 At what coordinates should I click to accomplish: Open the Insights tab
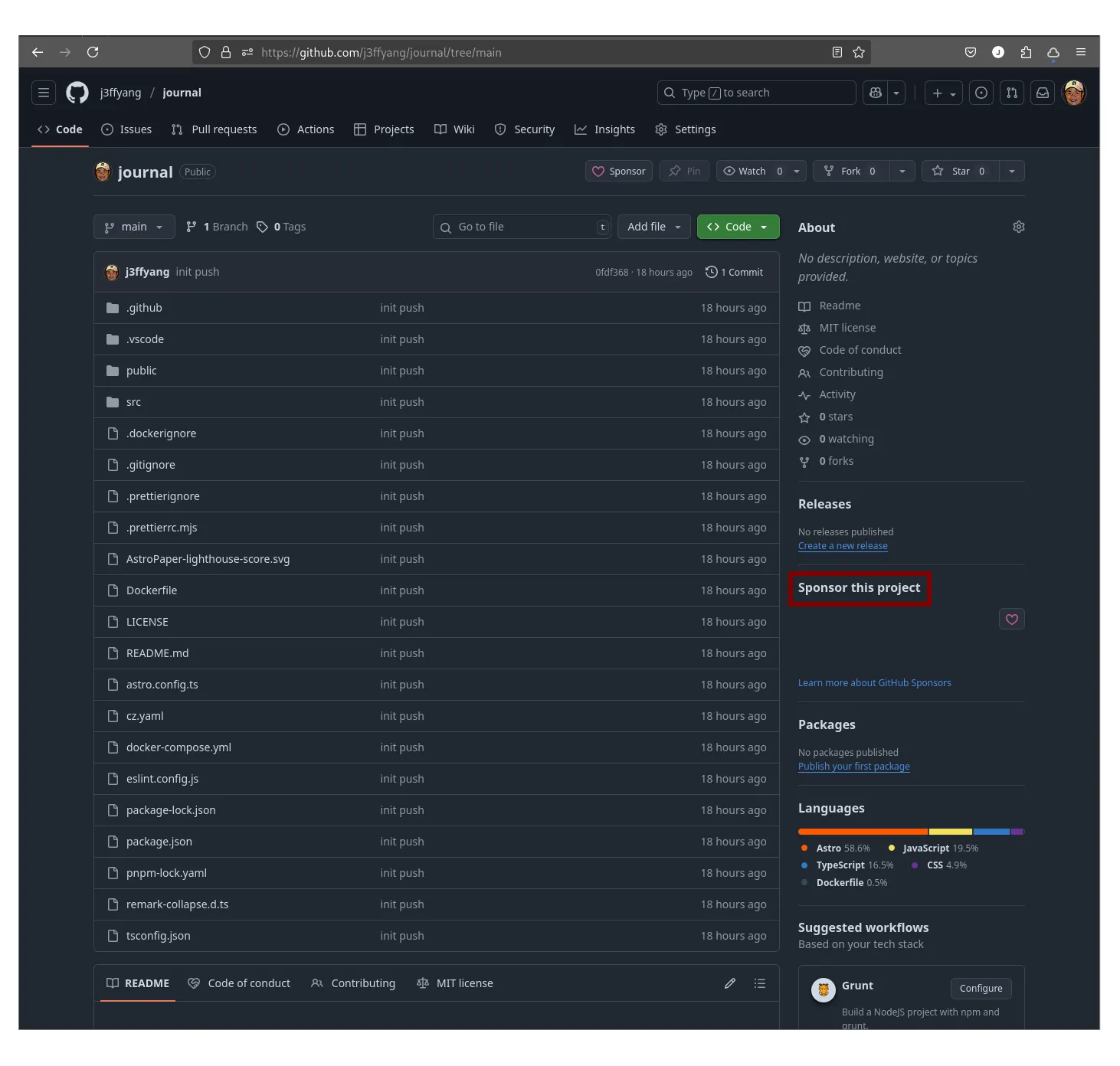pos(604,129)
